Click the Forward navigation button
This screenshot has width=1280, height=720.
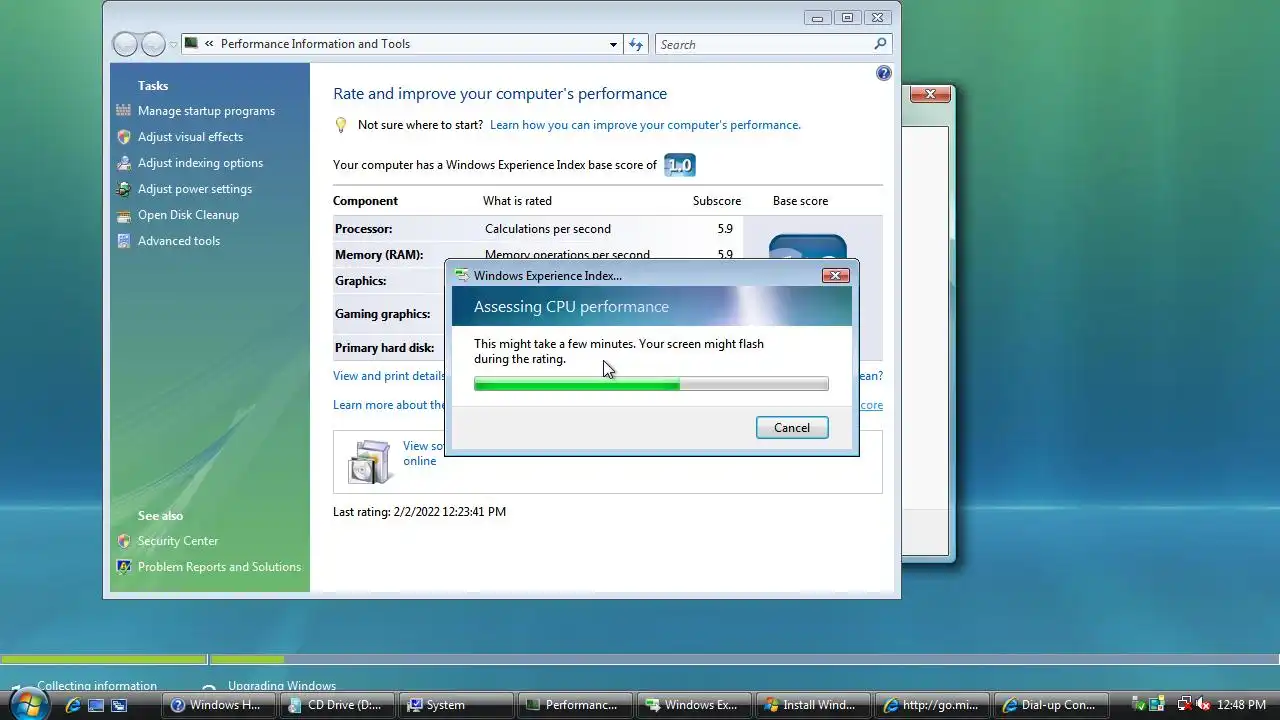pos(153,44)
